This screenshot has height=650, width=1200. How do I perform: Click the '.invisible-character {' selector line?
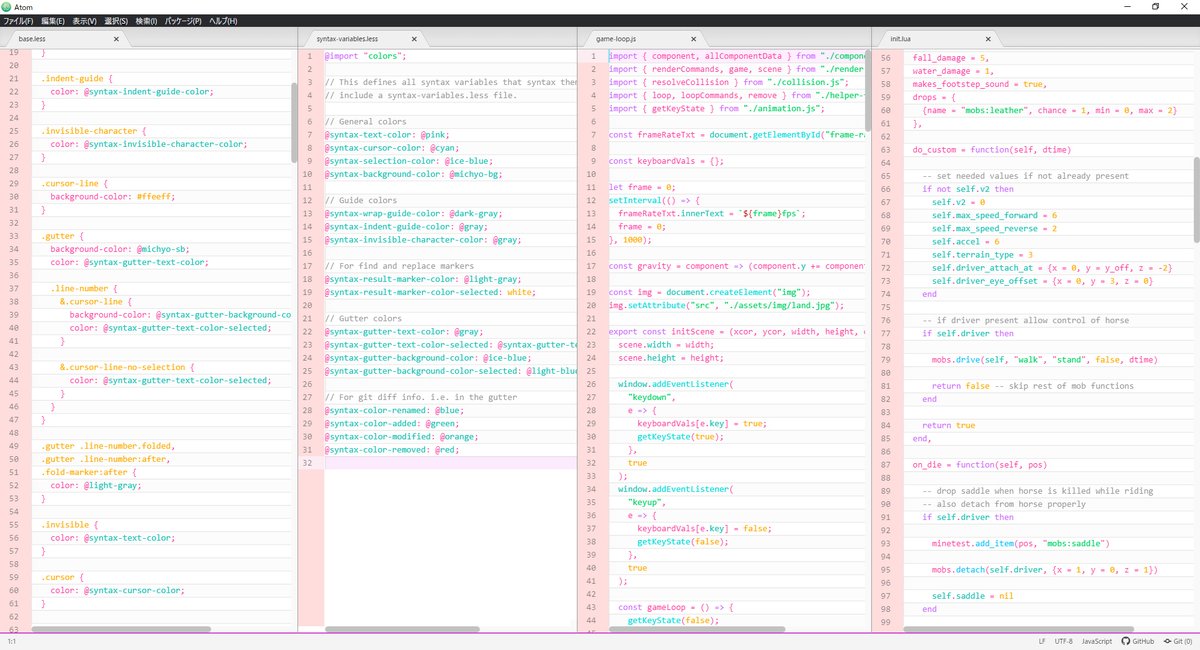pyautogui.click(x=93, y=130)
